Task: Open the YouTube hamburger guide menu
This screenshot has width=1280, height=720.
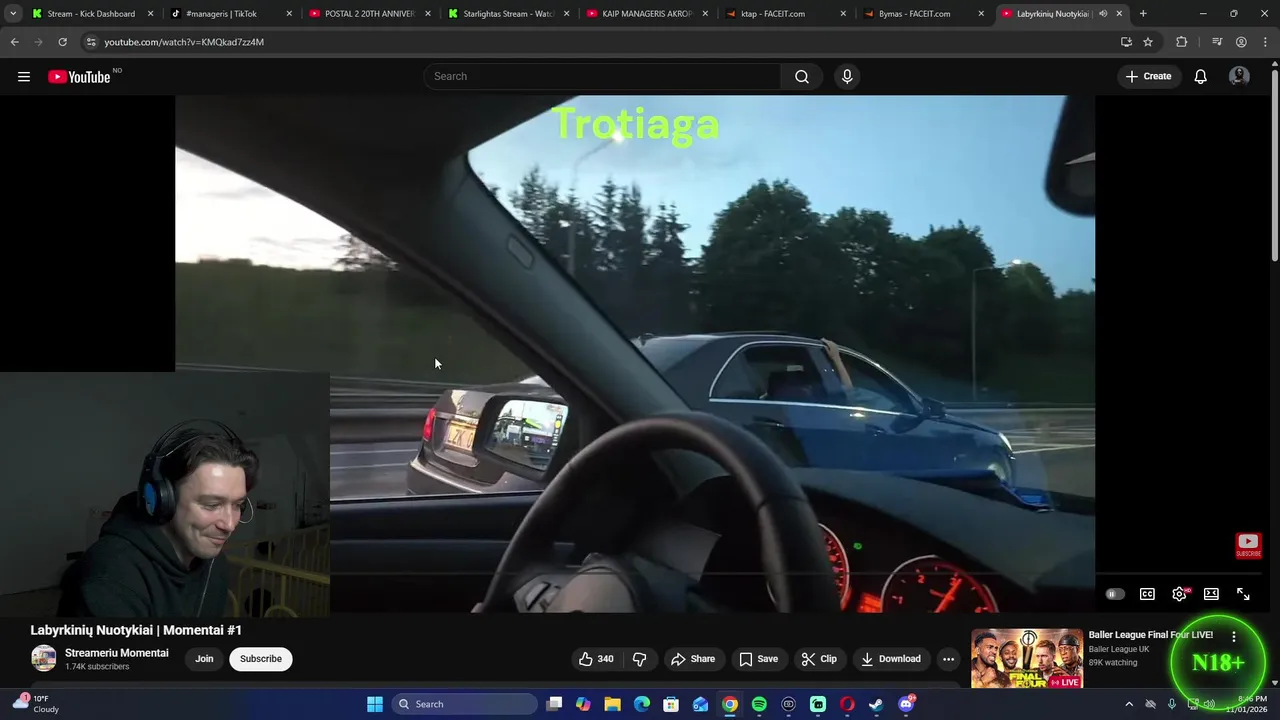Action: point(24,77)
